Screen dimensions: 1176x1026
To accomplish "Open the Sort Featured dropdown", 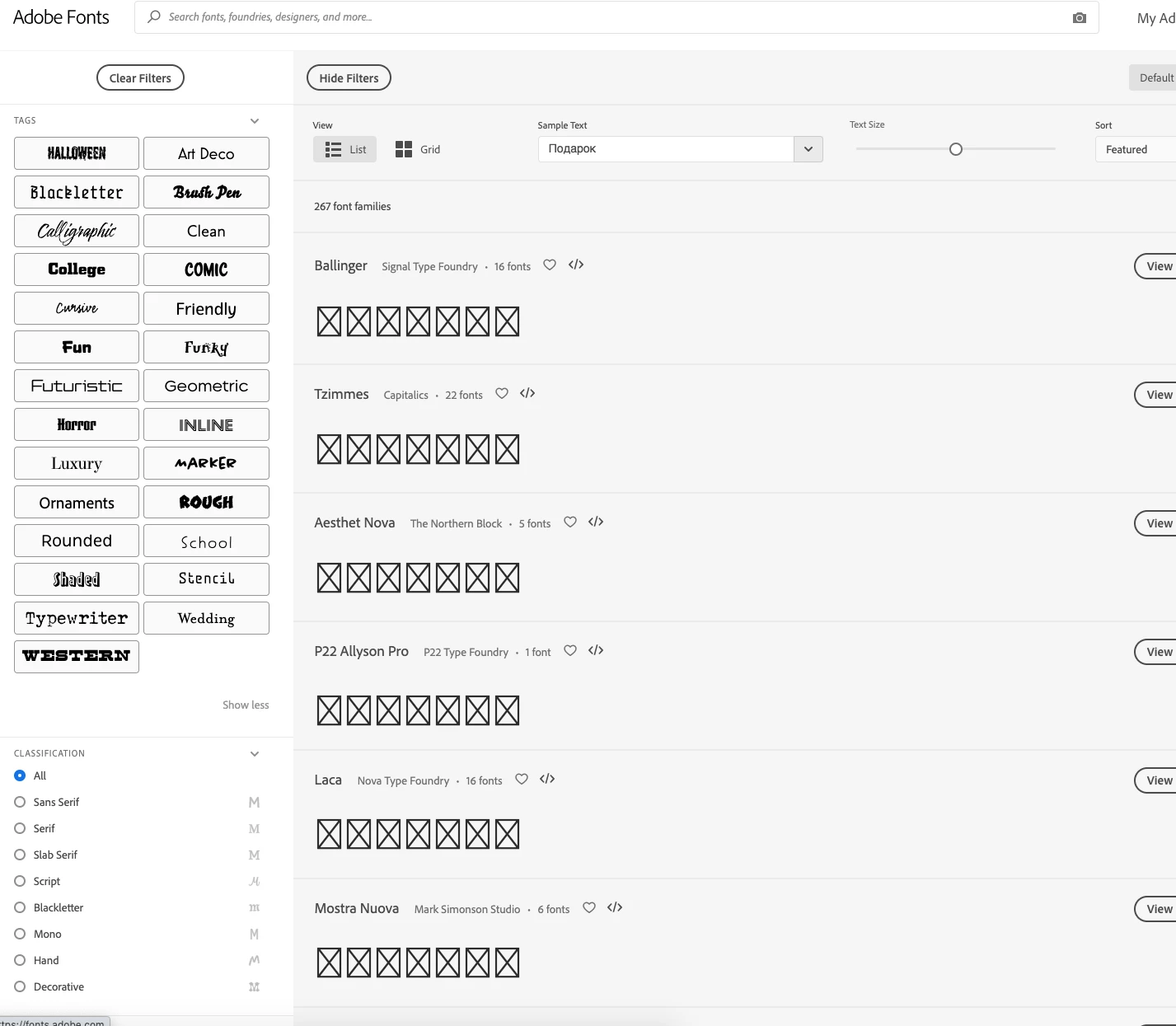I will pos(1136,149).
